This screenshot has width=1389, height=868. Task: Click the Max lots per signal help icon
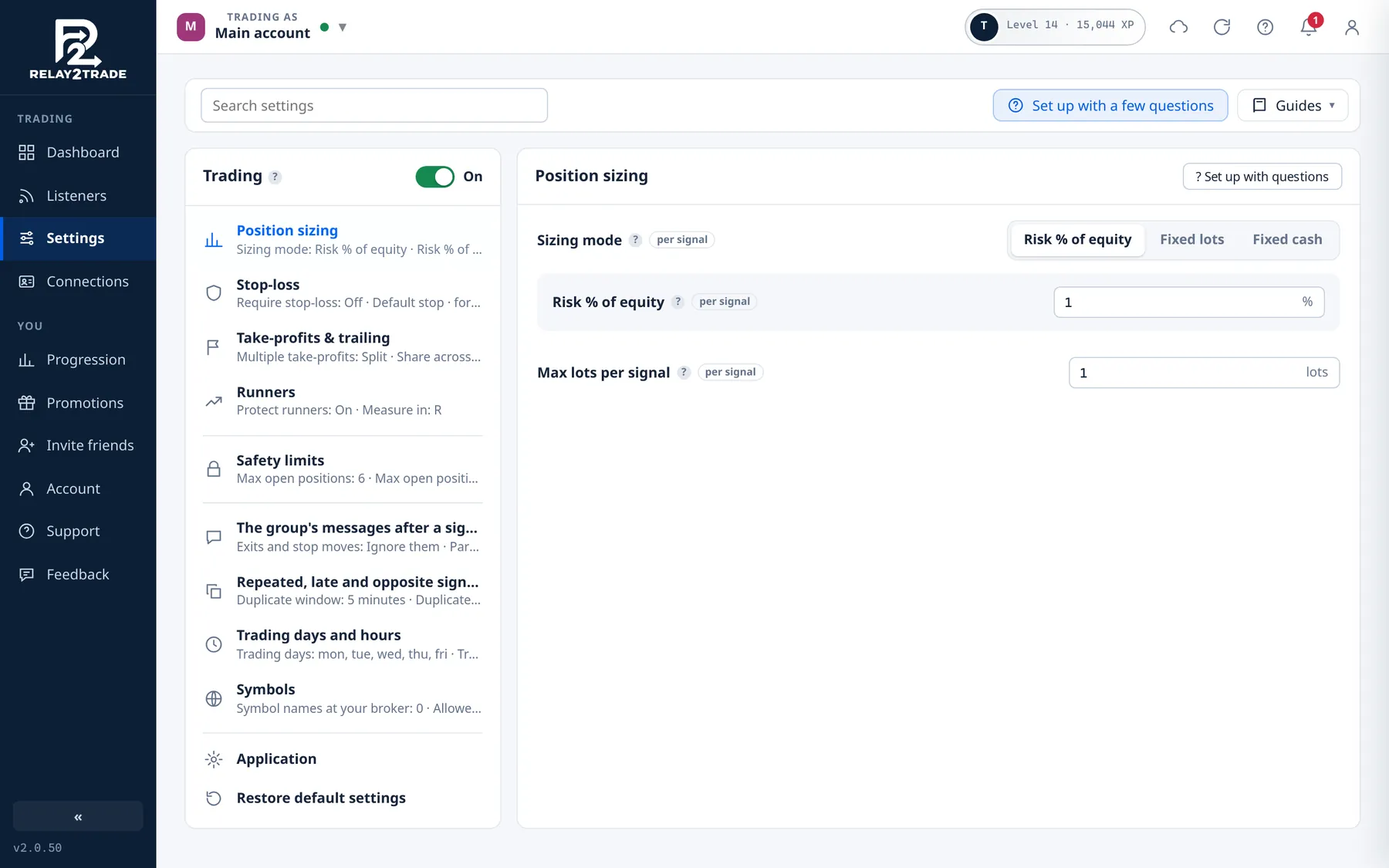[x=684, y=373]
